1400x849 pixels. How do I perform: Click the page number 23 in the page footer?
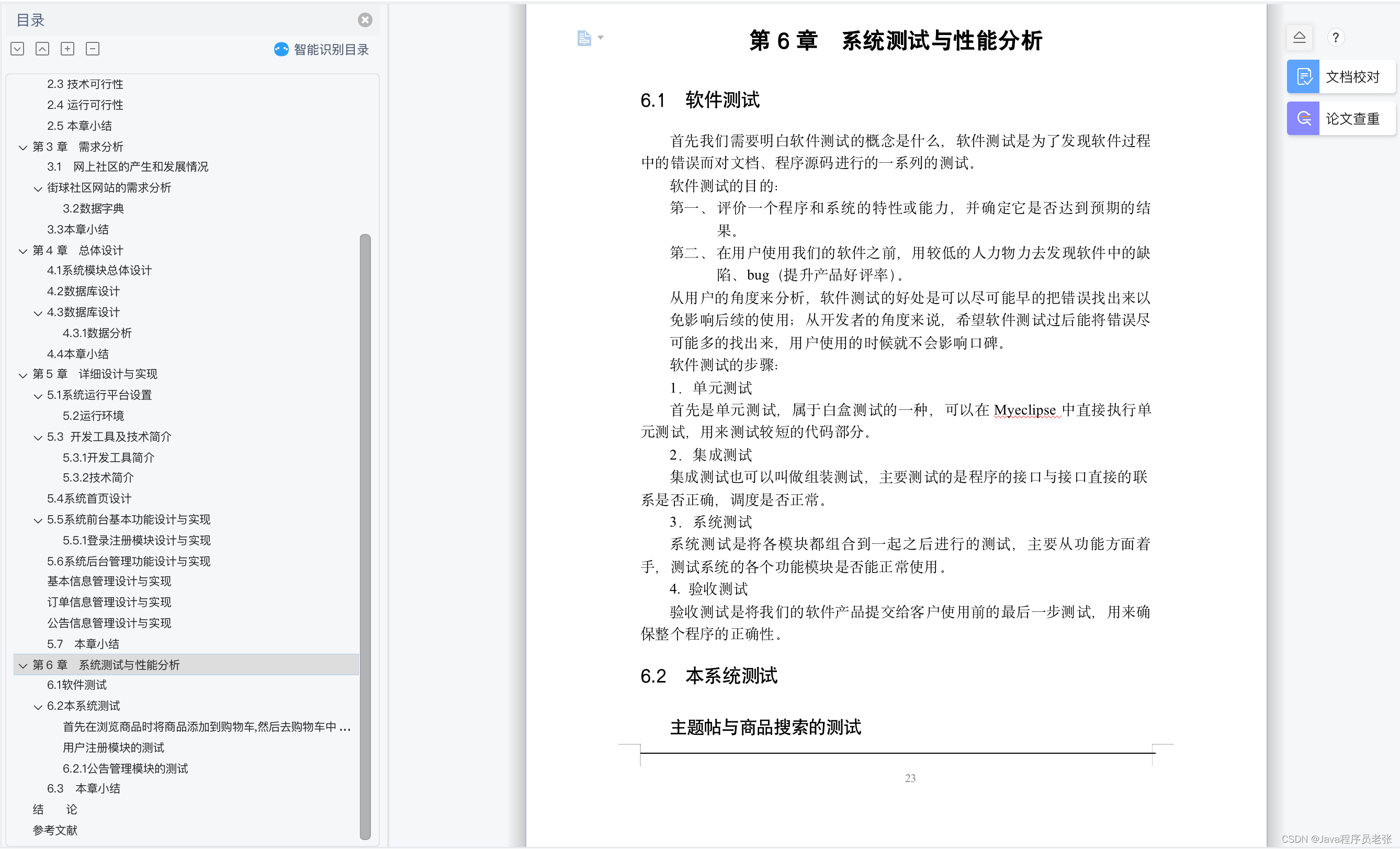[910, 778]
